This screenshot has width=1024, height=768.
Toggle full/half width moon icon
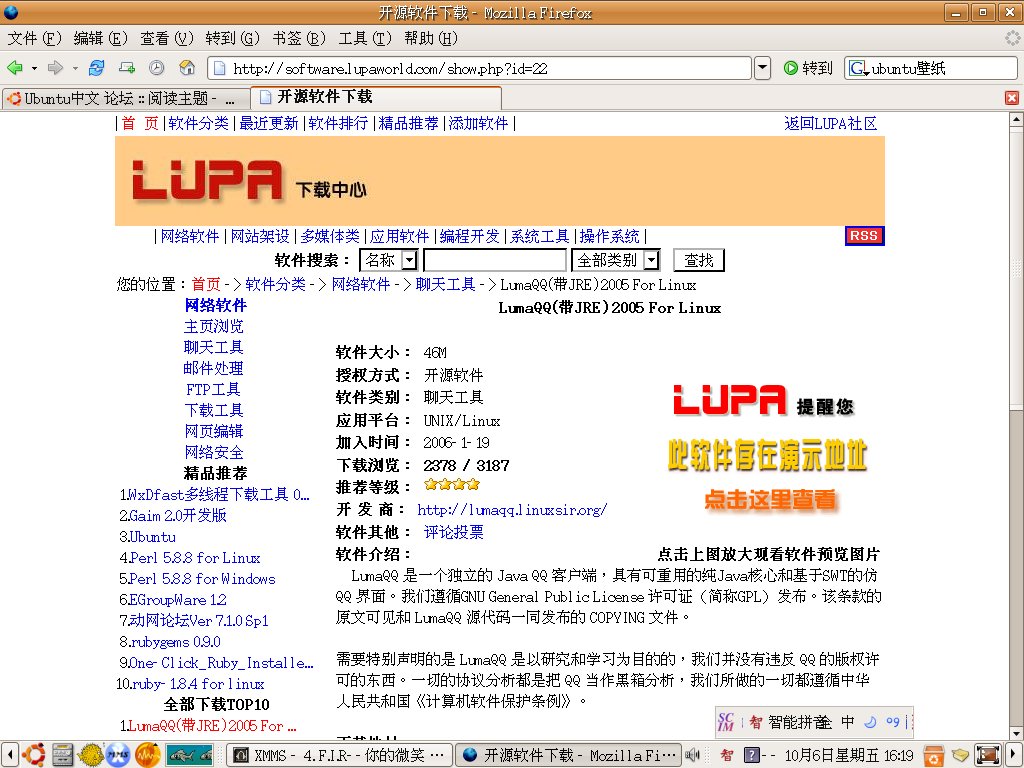[x=870, y=722]
